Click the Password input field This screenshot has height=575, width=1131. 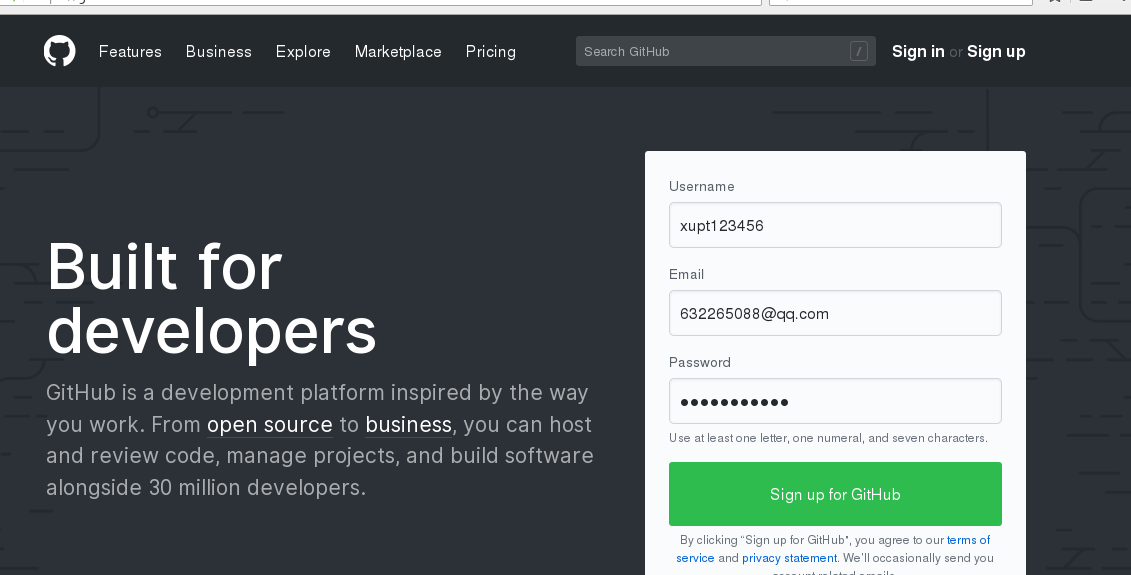pos(835,401)
